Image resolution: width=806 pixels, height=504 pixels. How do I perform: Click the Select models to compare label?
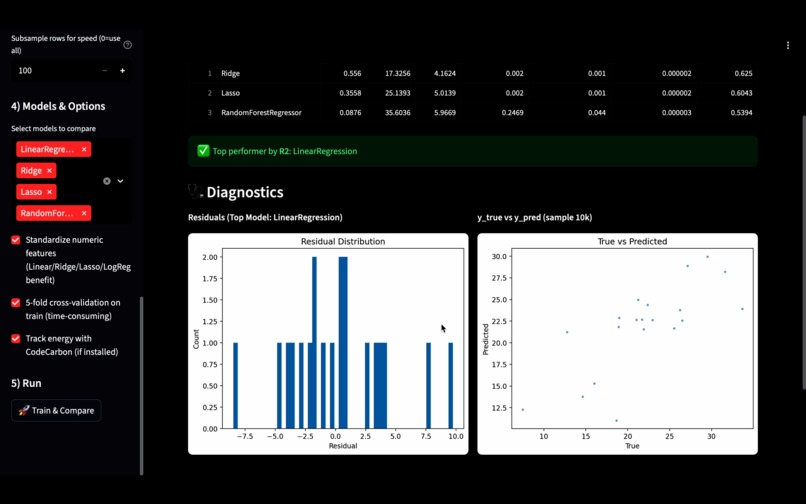tap(53, 129)
